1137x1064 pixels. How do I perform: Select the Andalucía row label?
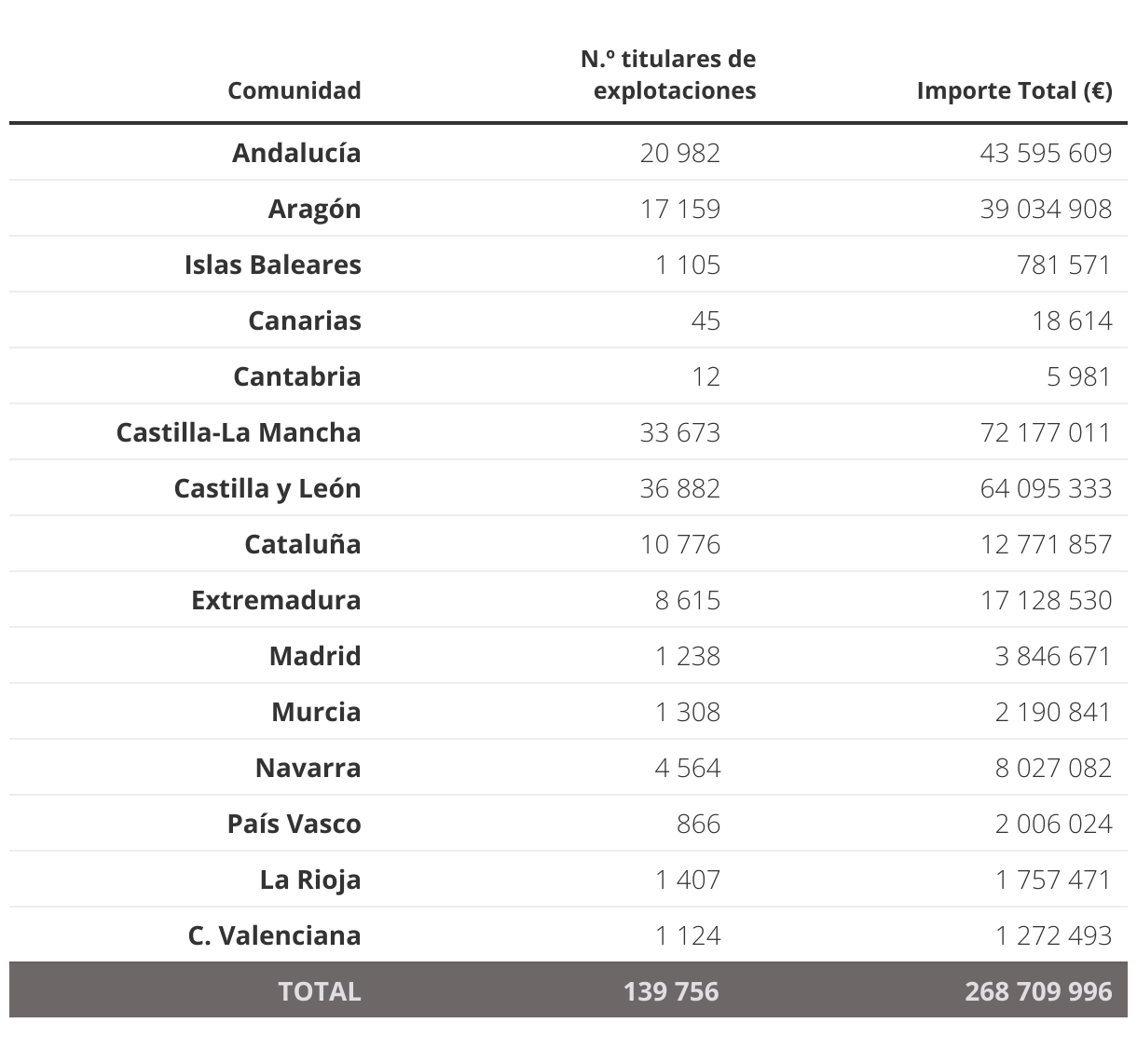click(296, 153)
